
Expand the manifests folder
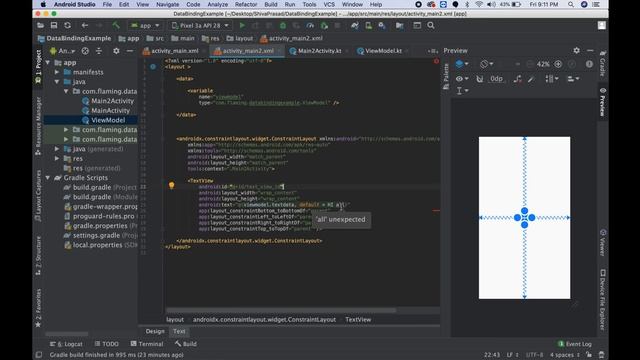coord(57,72)
